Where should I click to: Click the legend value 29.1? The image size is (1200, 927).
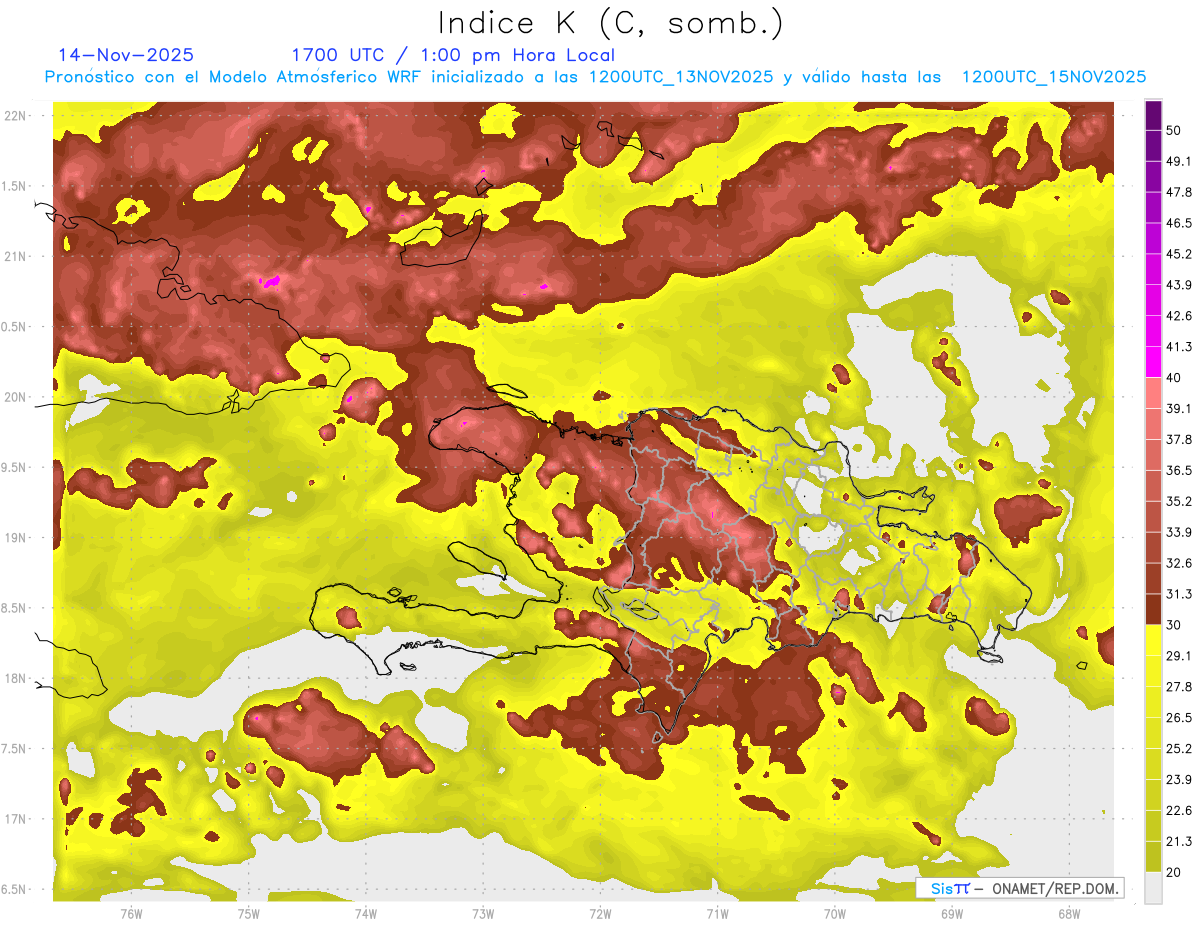coord(1179,656)
